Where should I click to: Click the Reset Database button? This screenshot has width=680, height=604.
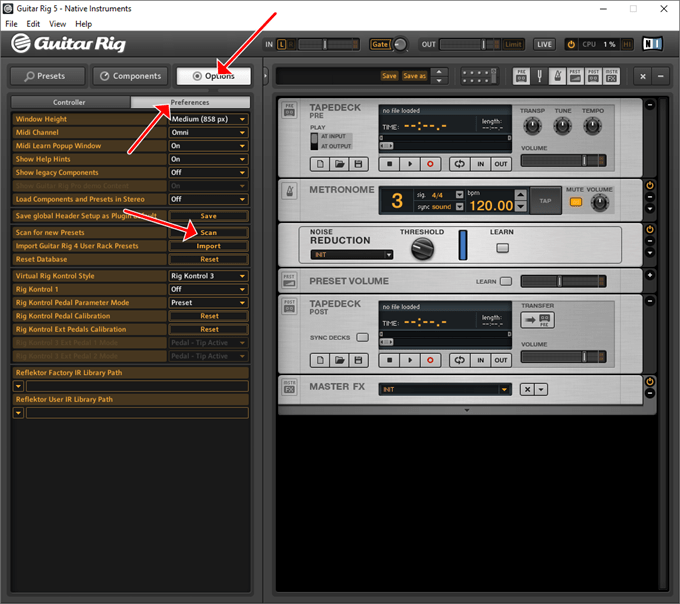209,259
